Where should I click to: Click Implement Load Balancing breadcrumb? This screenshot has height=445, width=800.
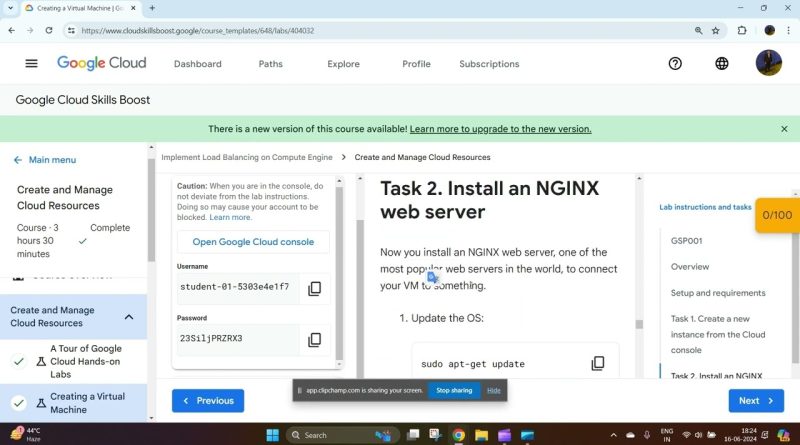[x=246, y=157]
